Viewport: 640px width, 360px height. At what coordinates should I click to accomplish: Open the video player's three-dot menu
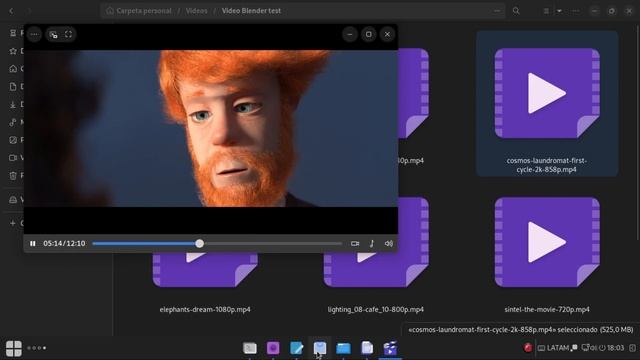34,34
